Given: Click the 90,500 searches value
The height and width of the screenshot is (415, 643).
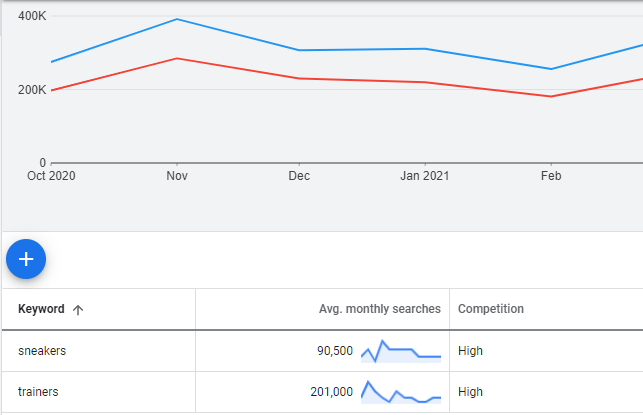Looking at the screenshot, I should (332, 351).
